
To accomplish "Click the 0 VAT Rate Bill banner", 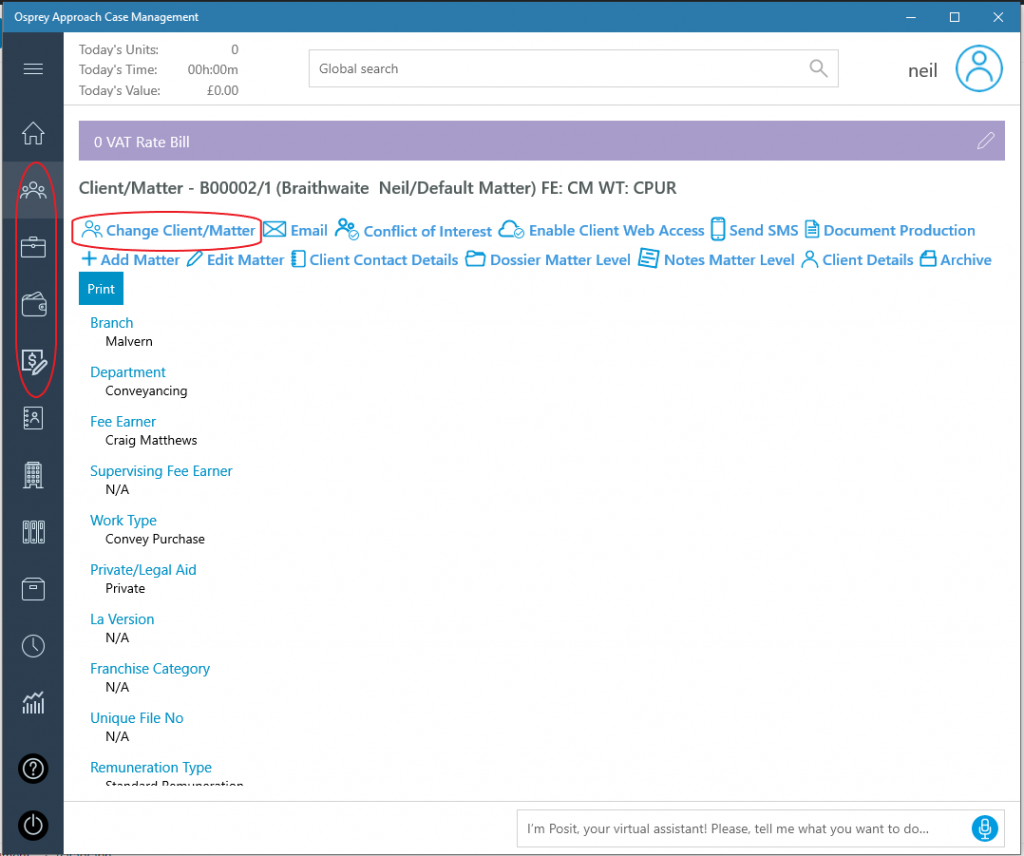I will click(541, 141).
